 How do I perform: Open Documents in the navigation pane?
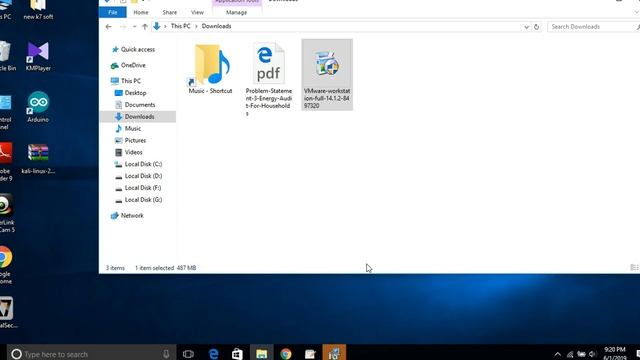coord(140,104)
